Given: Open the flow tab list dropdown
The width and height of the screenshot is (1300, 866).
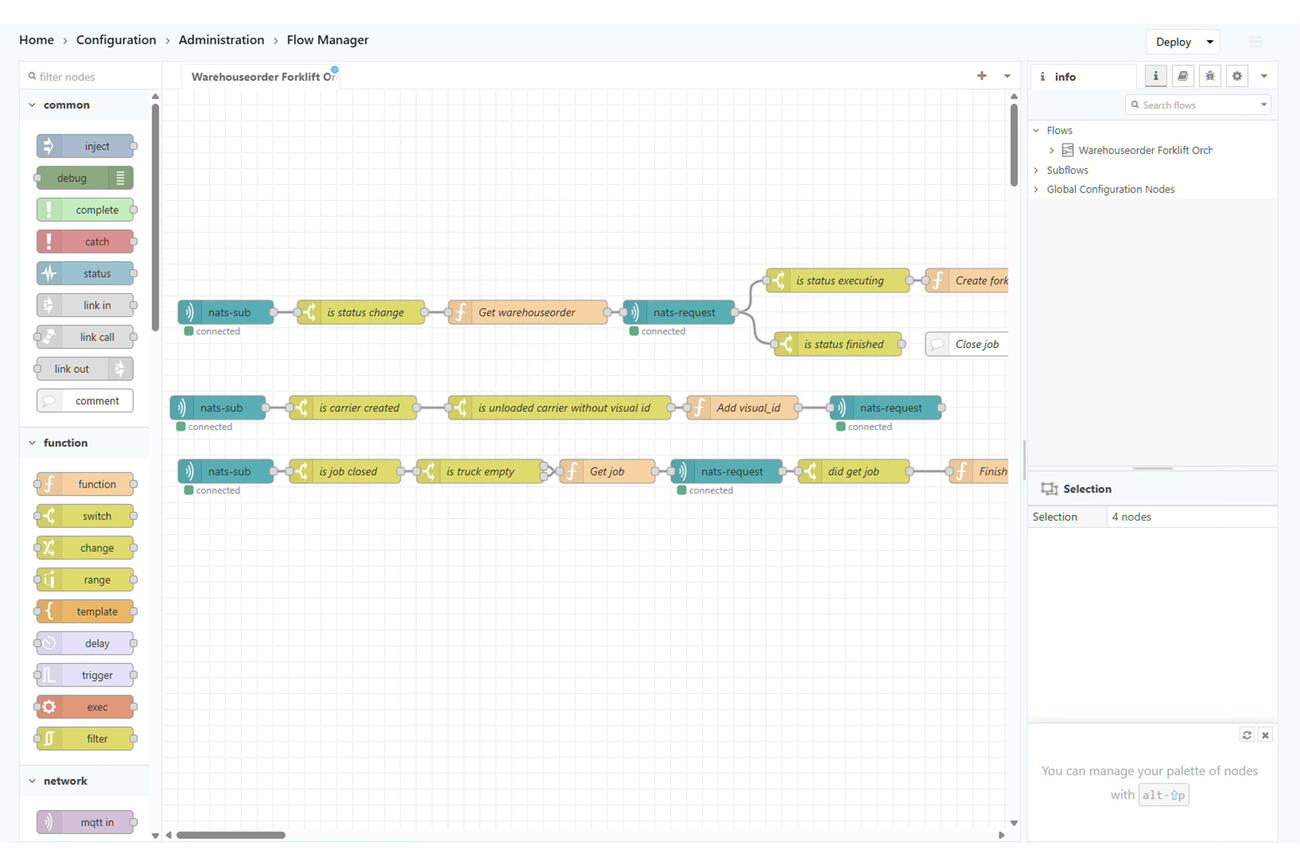Looking at the screenshot, I should tap(1007, 76).
